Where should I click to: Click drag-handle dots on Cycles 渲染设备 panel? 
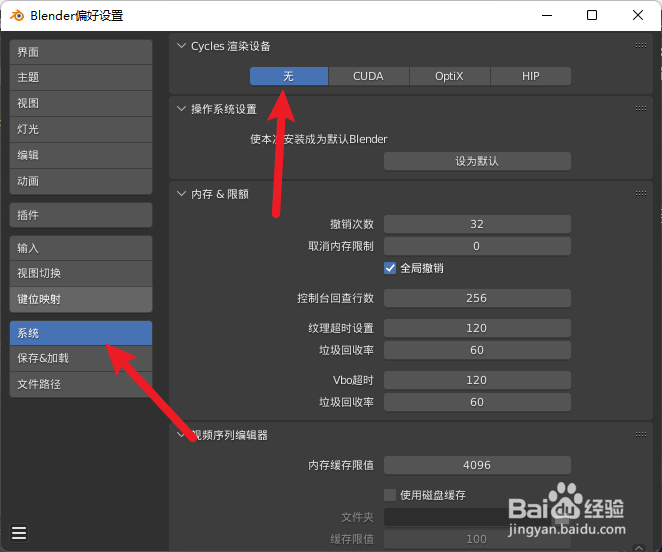640,46
